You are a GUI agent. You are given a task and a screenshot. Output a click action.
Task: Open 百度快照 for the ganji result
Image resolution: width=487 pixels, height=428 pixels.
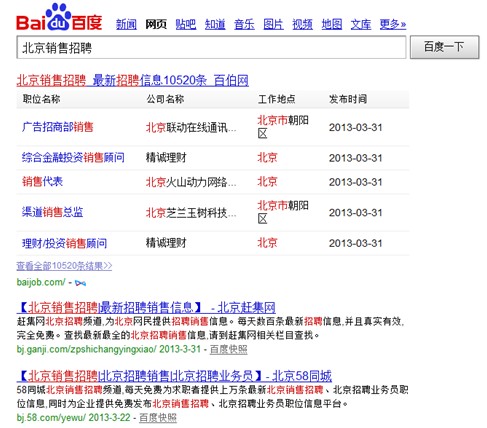tap(229, 349)
